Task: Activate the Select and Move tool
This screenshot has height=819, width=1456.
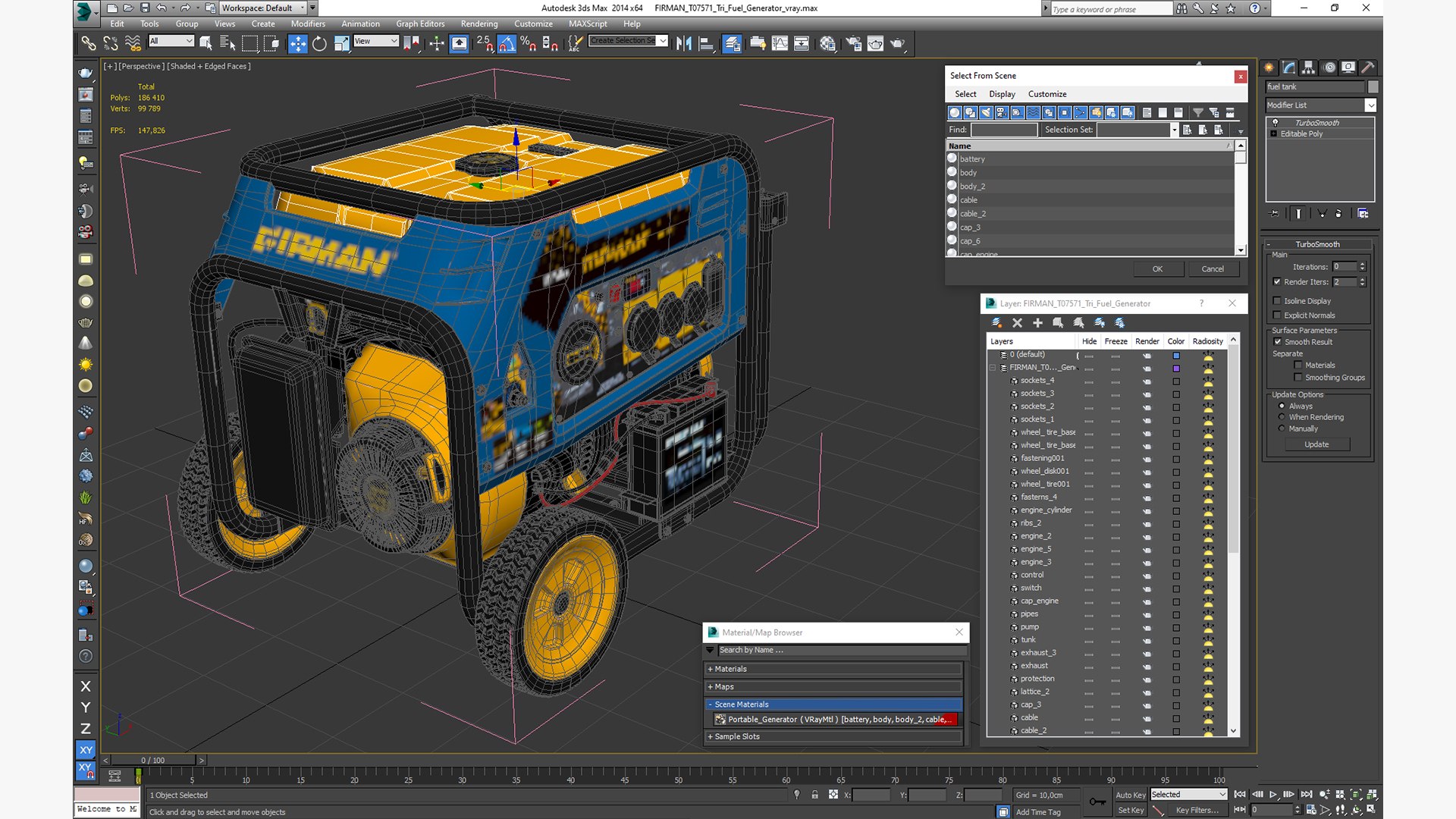Action: tap(298, 43)
